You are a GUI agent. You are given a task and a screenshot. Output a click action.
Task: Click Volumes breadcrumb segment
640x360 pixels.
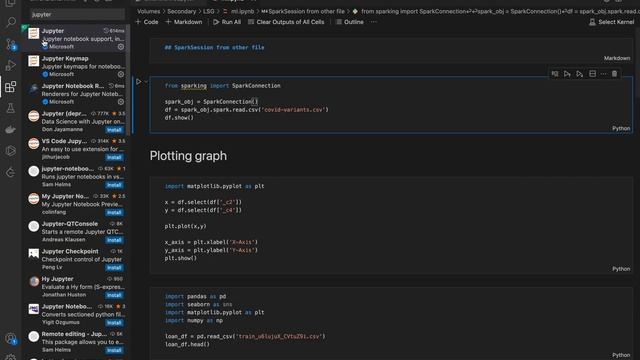coord(148,11)
